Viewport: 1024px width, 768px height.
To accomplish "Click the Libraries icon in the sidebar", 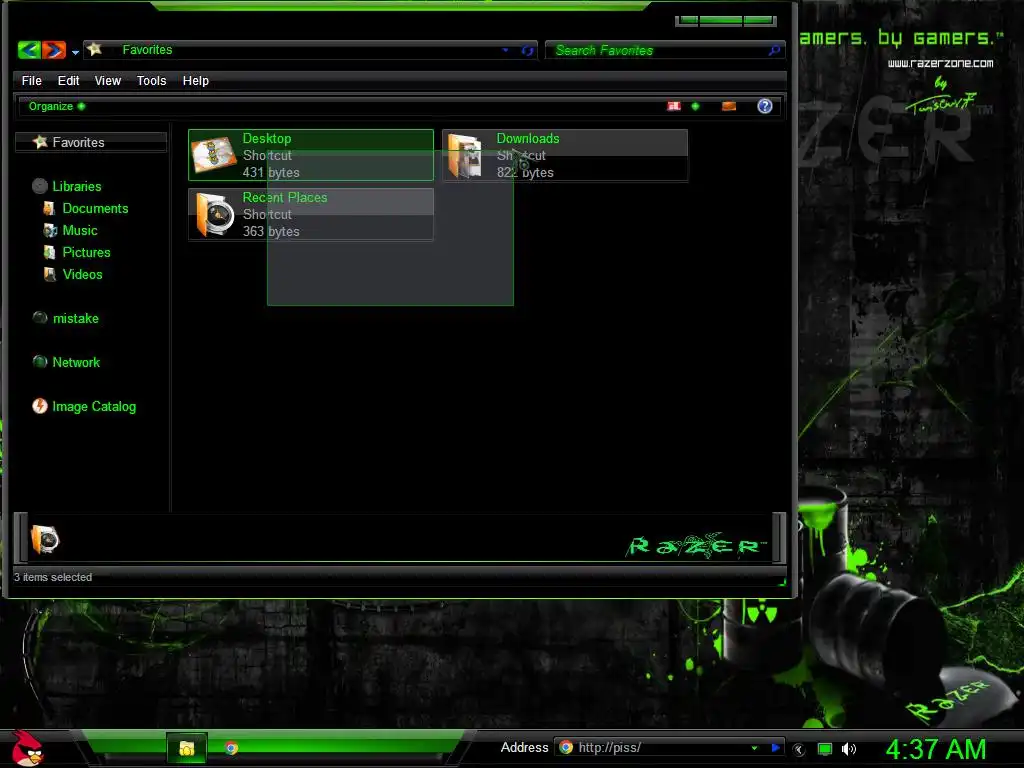I will point(40,186).
